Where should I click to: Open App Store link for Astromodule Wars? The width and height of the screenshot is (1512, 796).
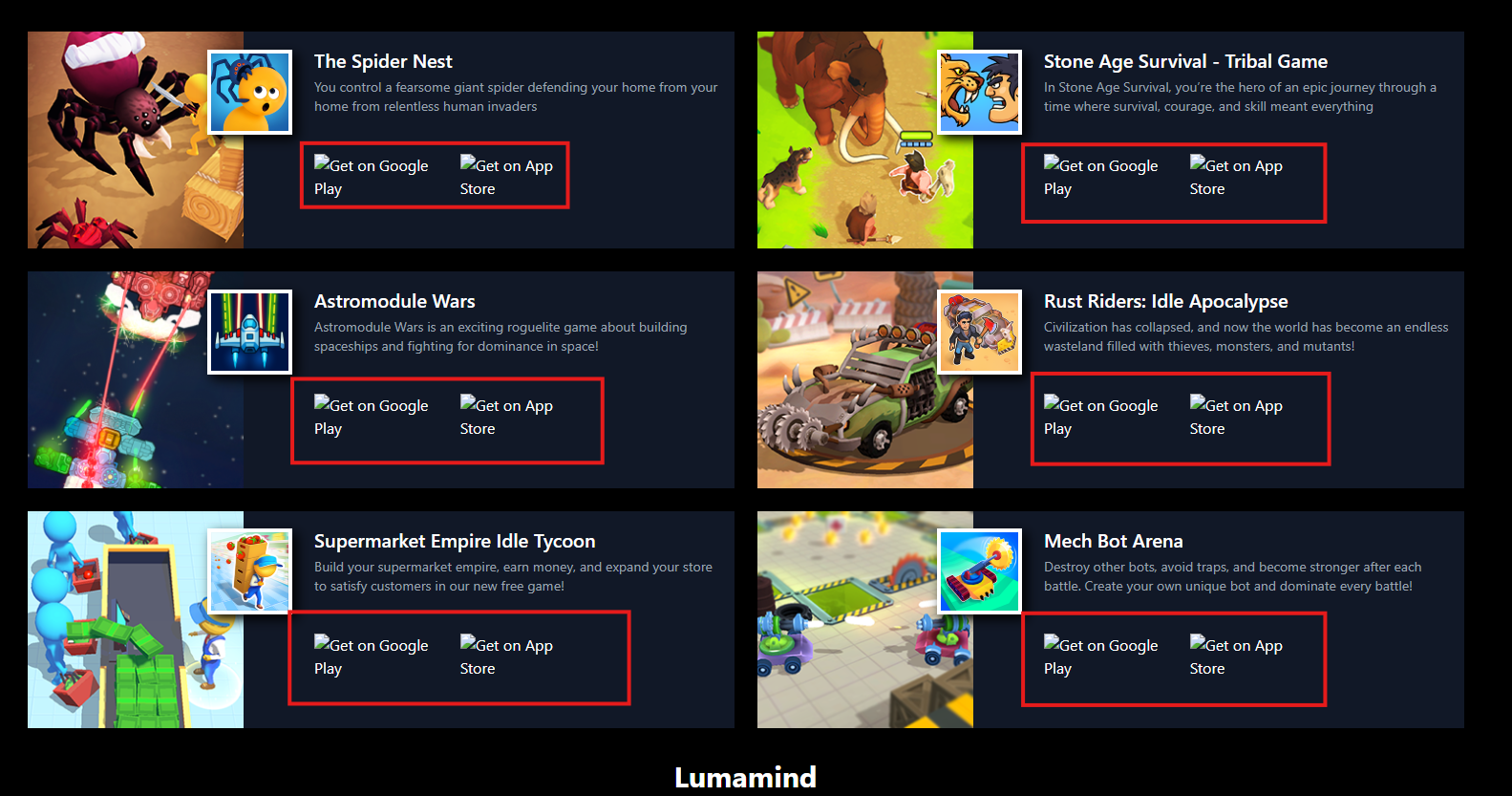[x=507, y=417]
